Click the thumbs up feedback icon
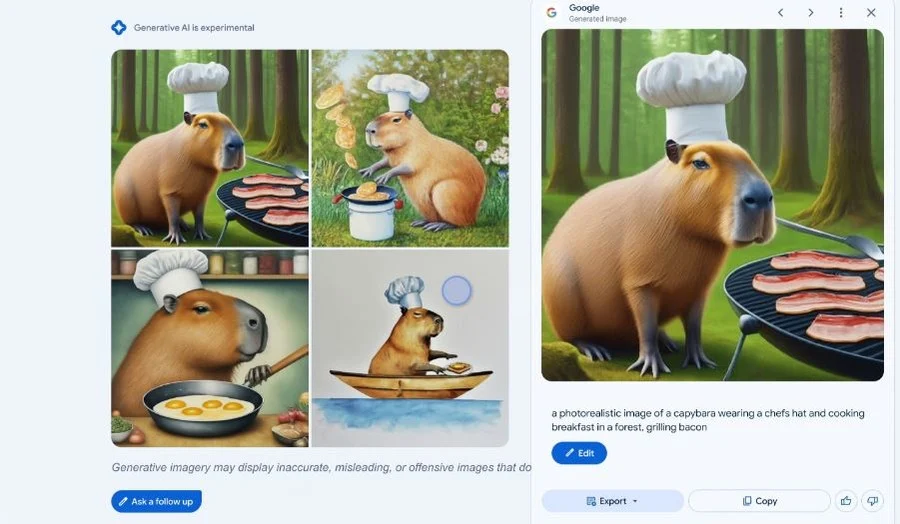This screenshot has width=900, height=524. pos(846,501)
